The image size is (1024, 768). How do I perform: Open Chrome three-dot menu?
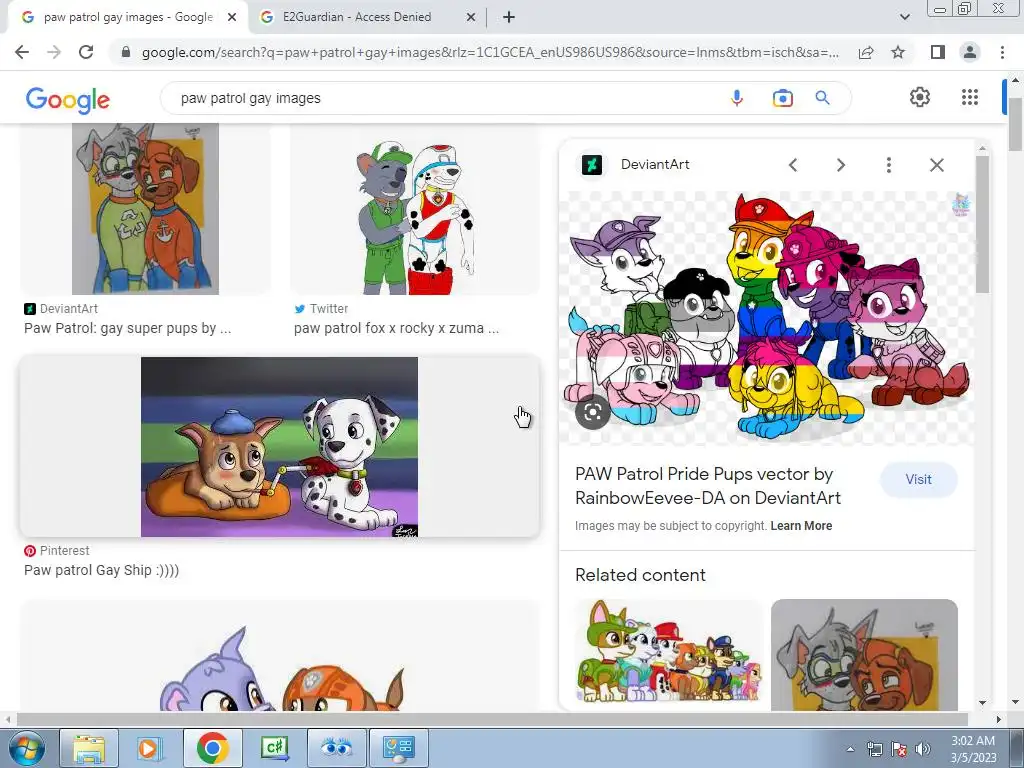(x=1002, y=52)
